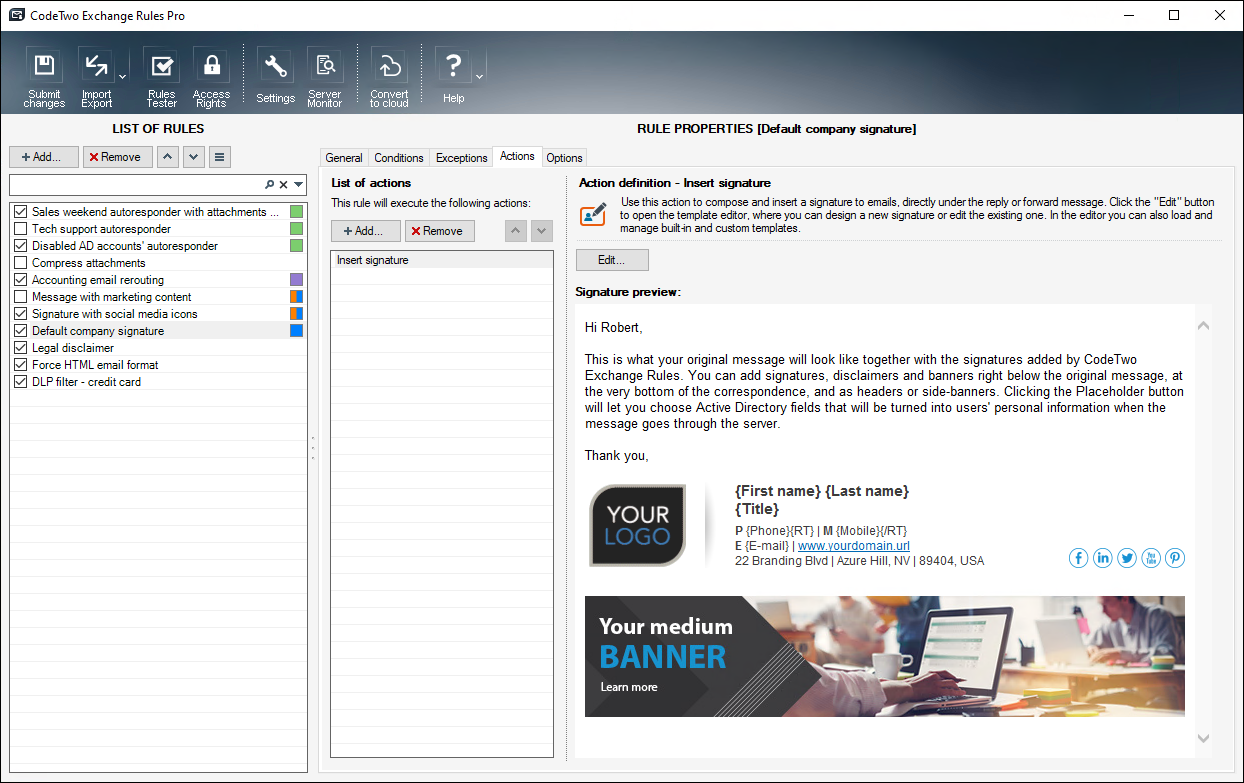Toggle Sales weekend autoresponder checkbox
This screenshot has width=1244, height=783.
coord(21,212)
